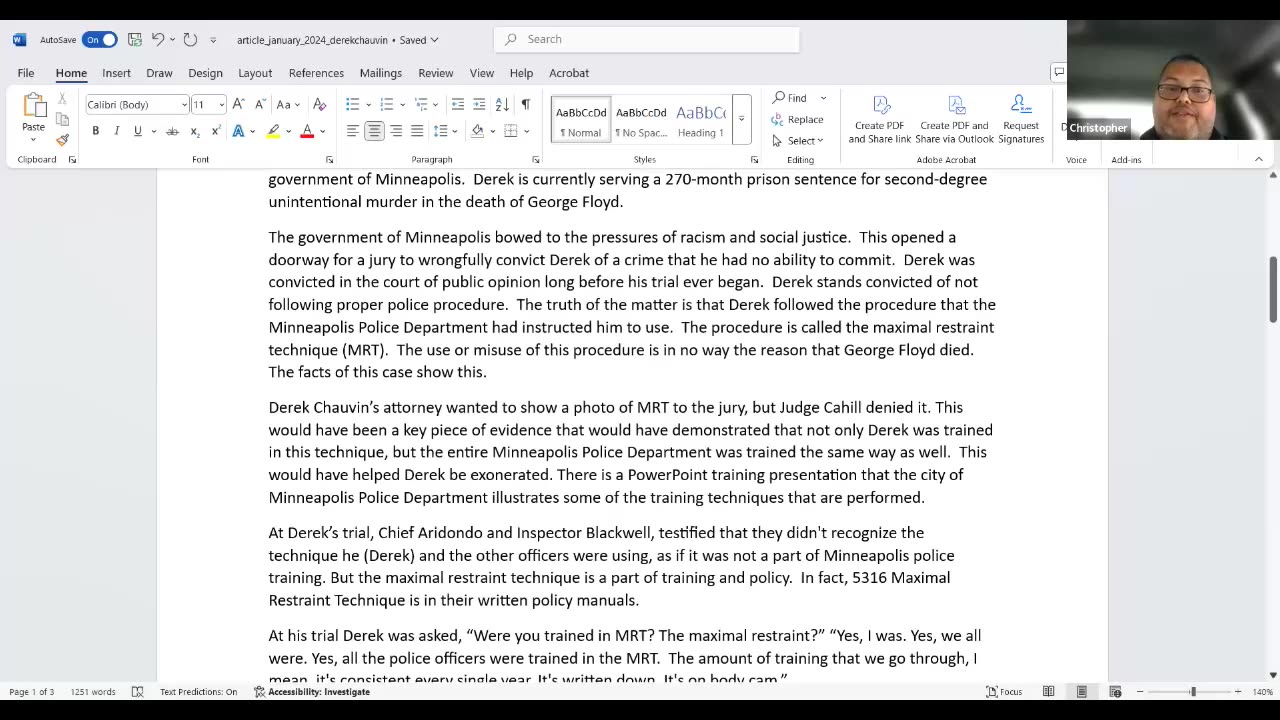1280x720 pixels.
Task: Click the Search box in title bar
Action: (646, 39)
